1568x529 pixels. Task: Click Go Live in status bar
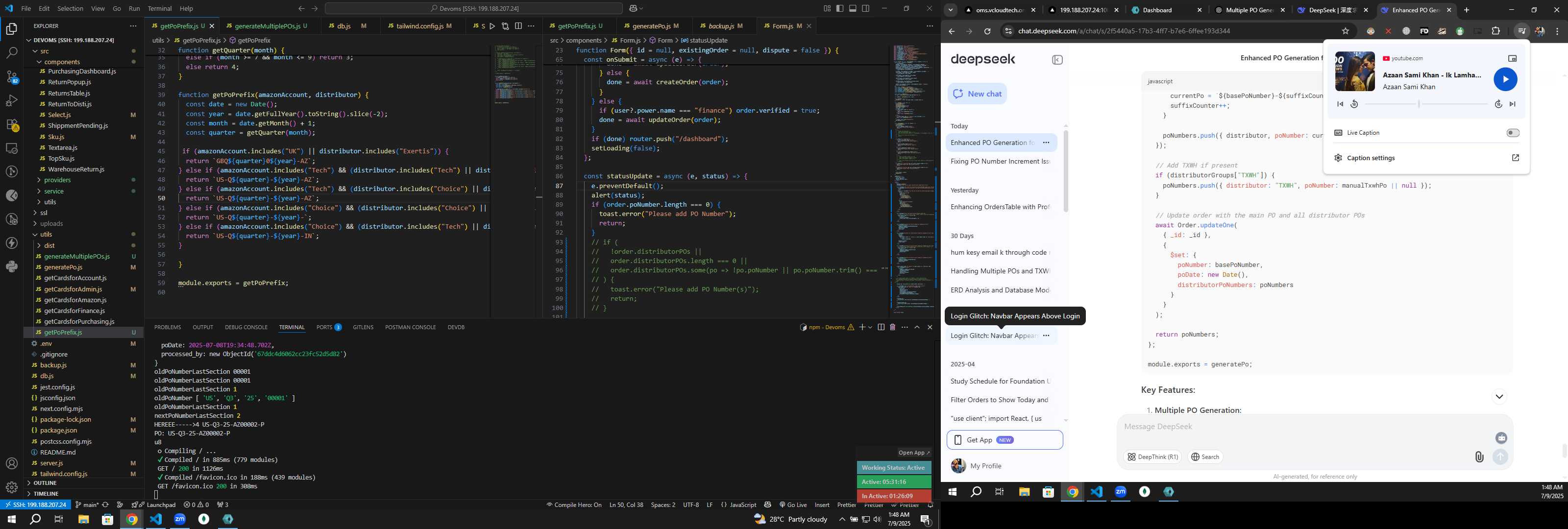(x=792, y=505)
